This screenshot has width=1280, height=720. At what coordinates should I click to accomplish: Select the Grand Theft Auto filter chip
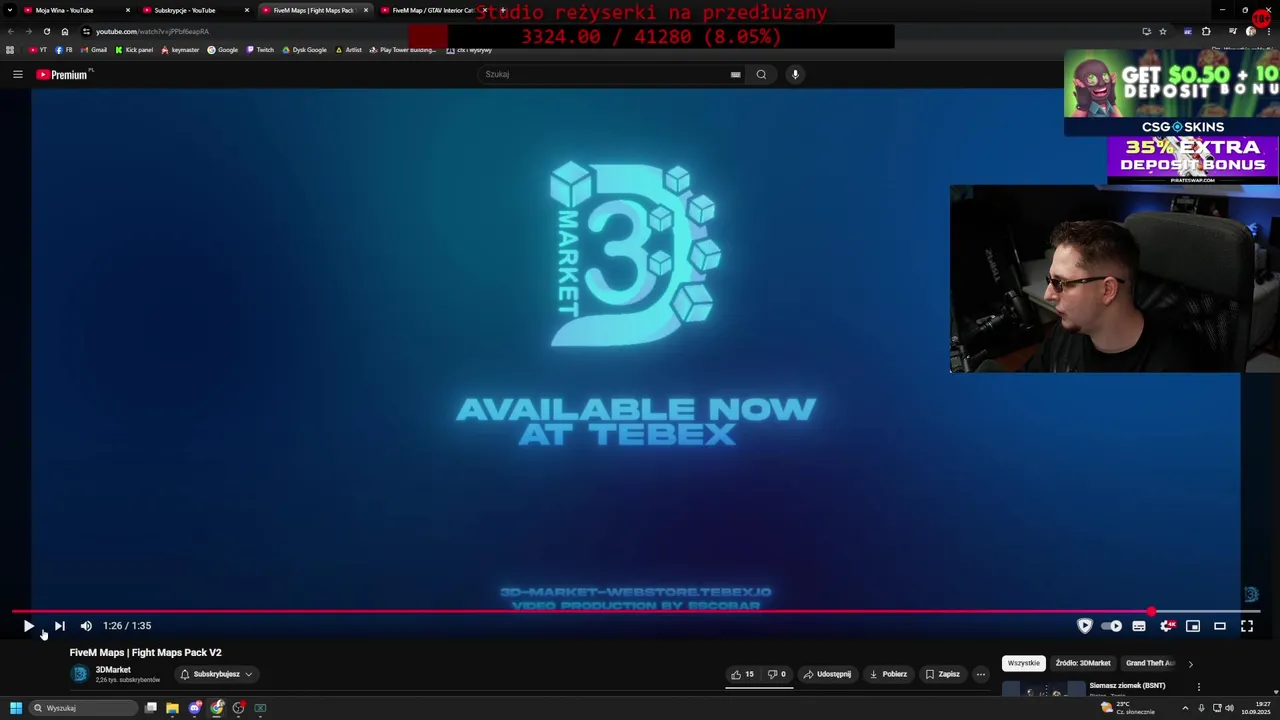1150,663
